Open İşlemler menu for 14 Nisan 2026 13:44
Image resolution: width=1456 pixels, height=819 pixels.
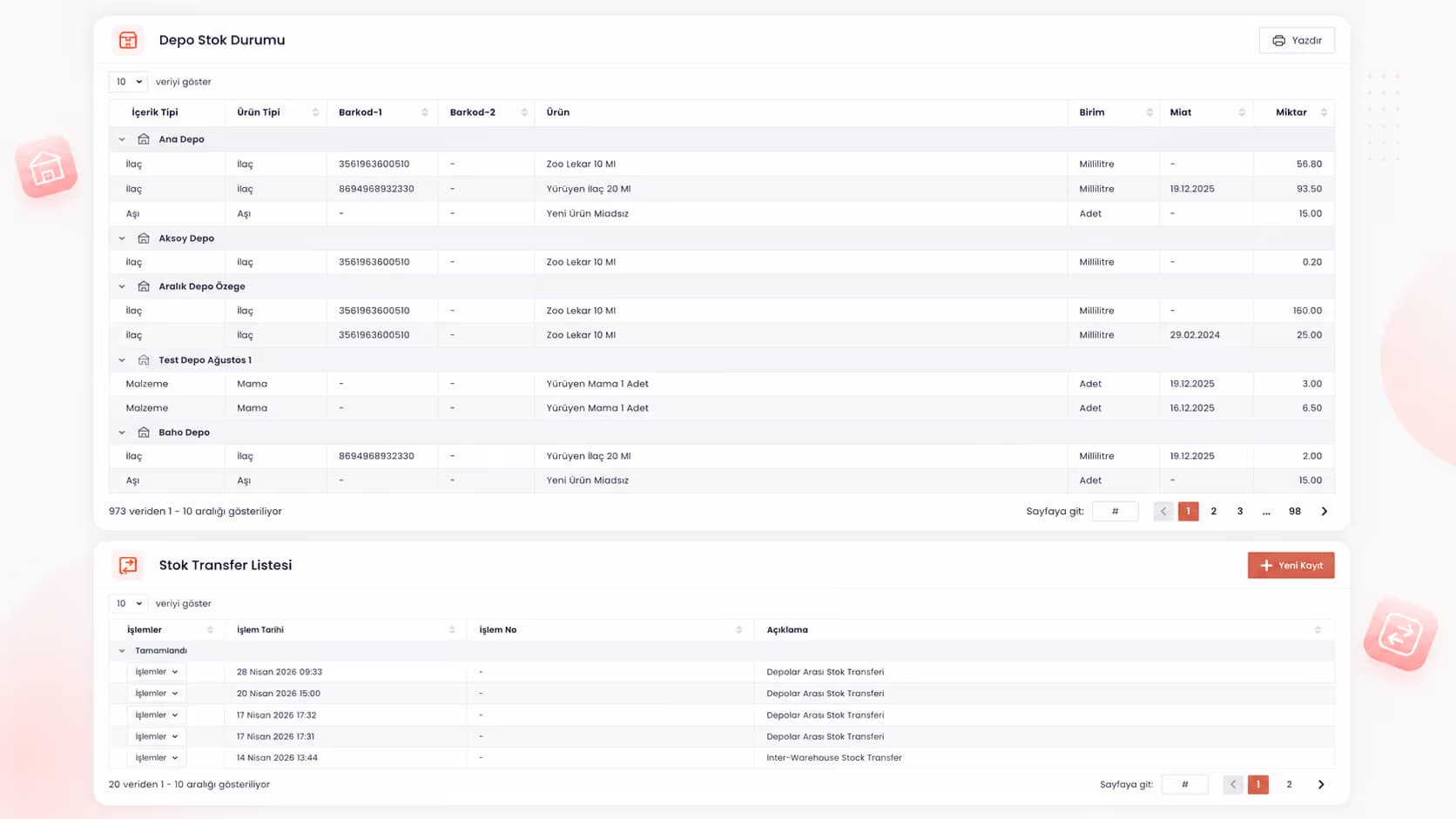pos(157,758)
